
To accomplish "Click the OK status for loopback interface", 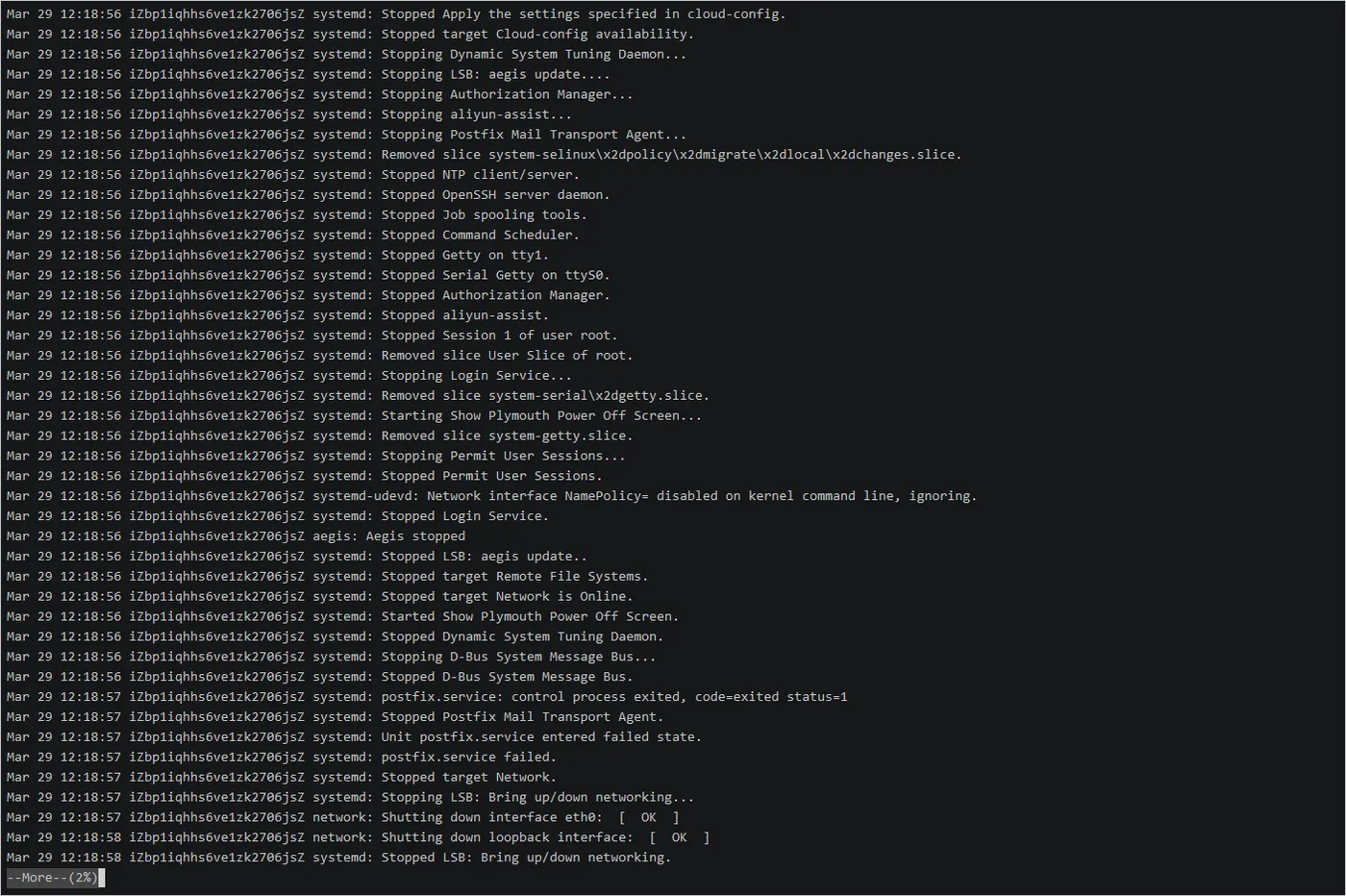I will [x=679, y=837].
